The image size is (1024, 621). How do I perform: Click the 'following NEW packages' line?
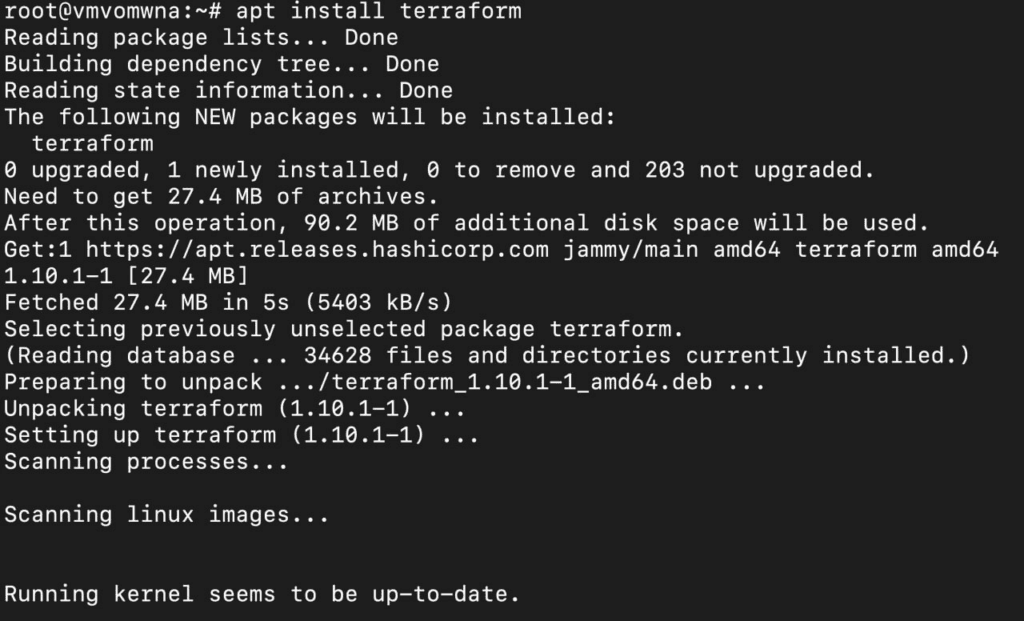(x=309, y=117)
